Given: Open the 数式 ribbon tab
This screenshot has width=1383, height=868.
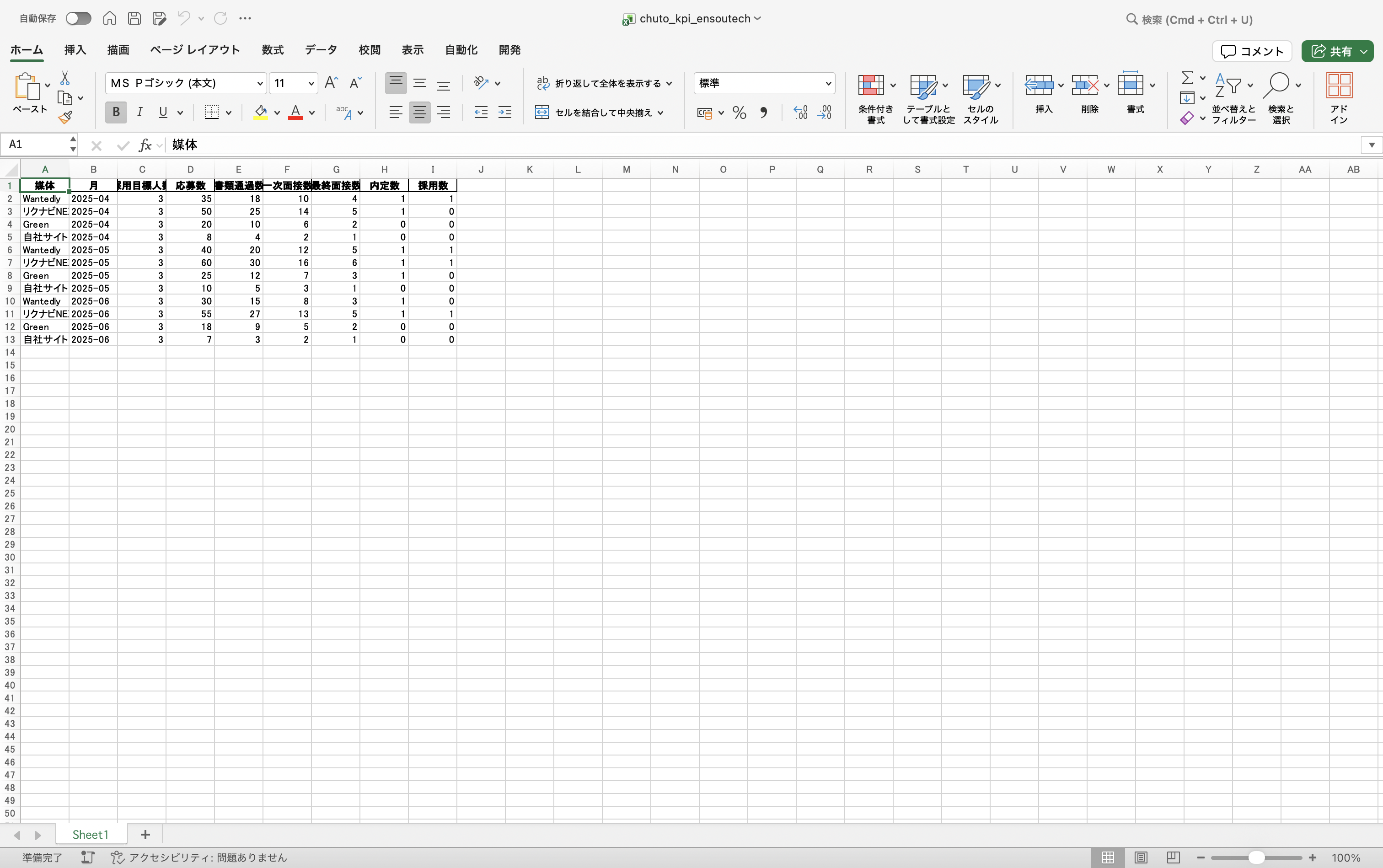Looking at the screenshot, I should [x=273, y=50].
